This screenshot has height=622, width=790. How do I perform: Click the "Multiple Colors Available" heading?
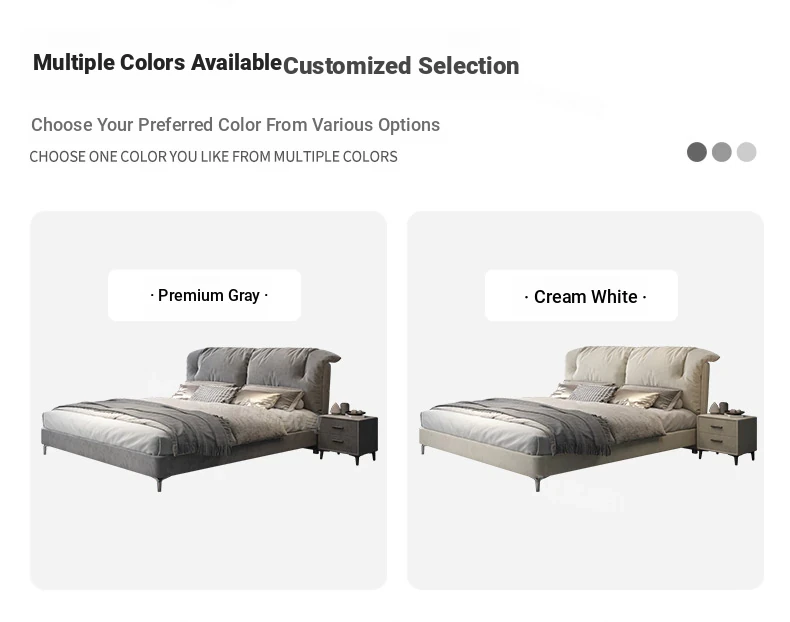pos(157,63)
